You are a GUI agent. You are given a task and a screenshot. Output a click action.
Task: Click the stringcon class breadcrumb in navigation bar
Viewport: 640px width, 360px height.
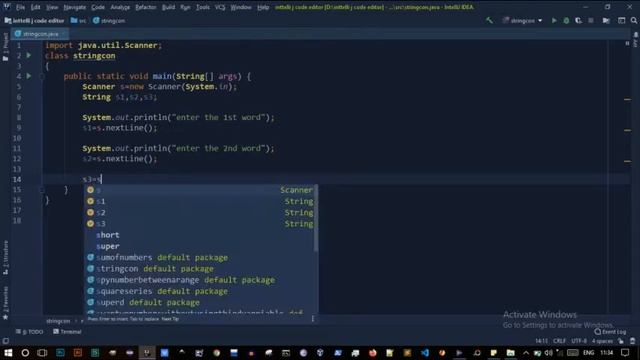click(x=109, y=20)
